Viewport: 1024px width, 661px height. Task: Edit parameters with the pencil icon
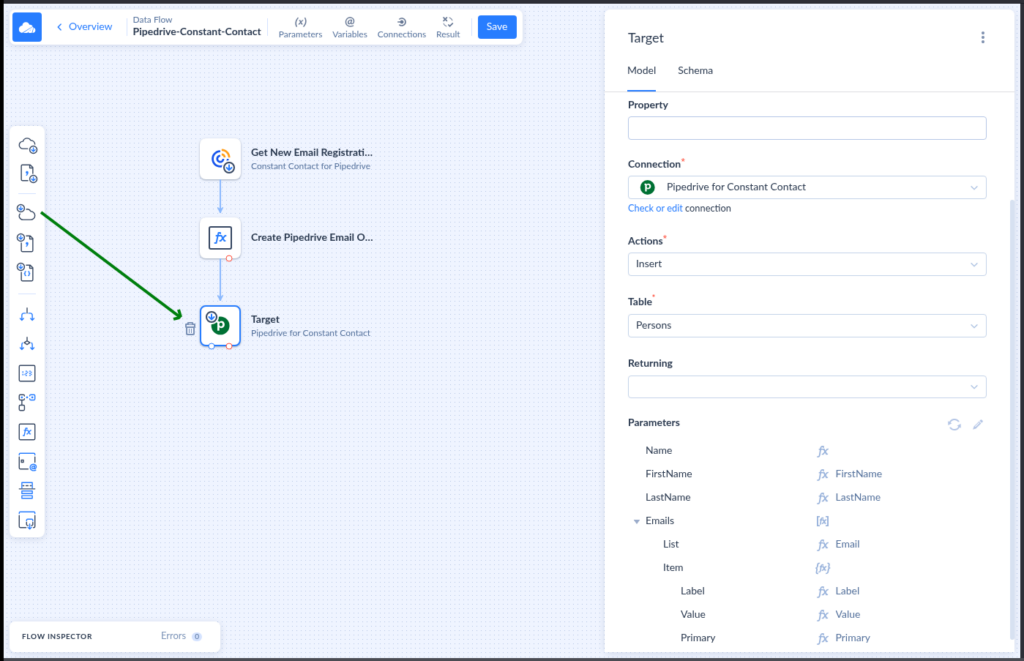pyautogui.click(x=978, y=425)
